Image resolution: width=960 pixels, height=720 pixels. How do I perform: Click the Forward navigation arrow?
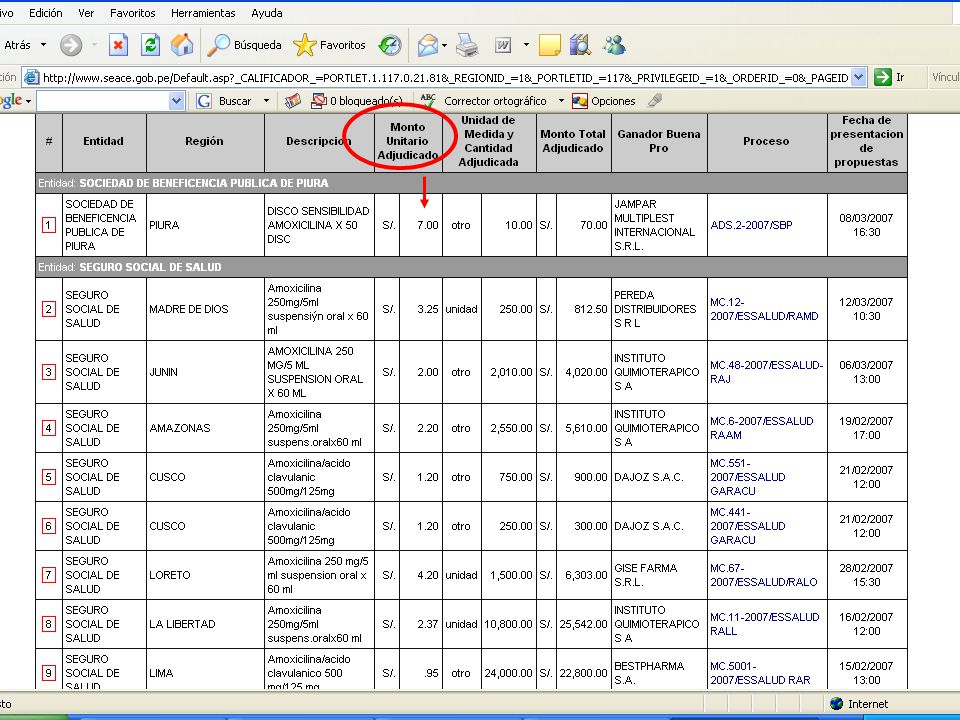(71, 45)
